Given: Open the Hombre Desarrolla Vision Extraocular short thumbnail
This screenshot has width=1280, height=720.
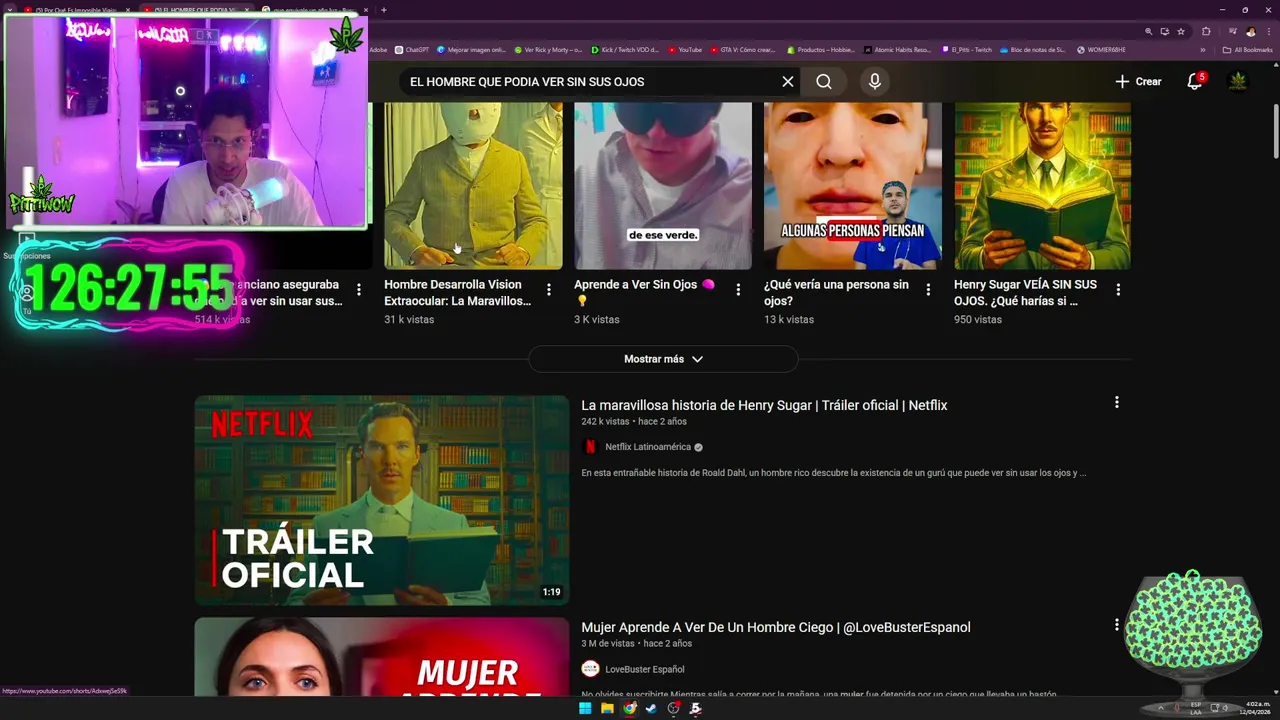Looking at the screenshot, I should 473,185.
